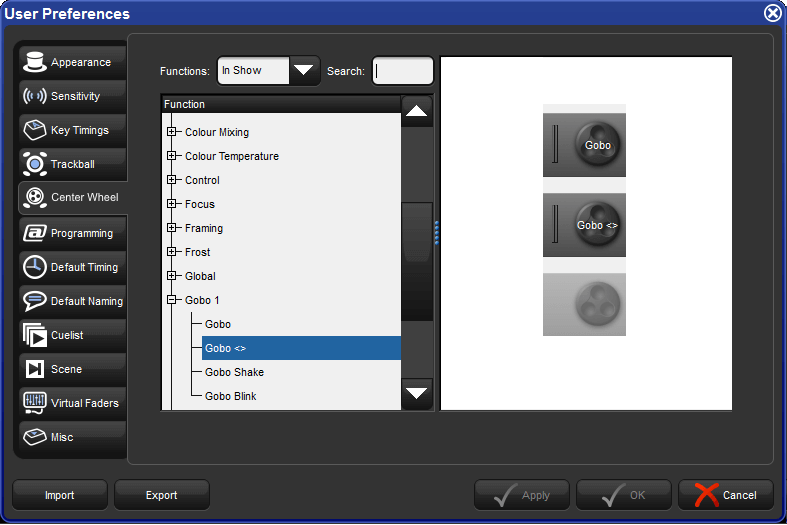Expand the Global function group
This screenshot has width=787, height=525.
click(172, 276)
